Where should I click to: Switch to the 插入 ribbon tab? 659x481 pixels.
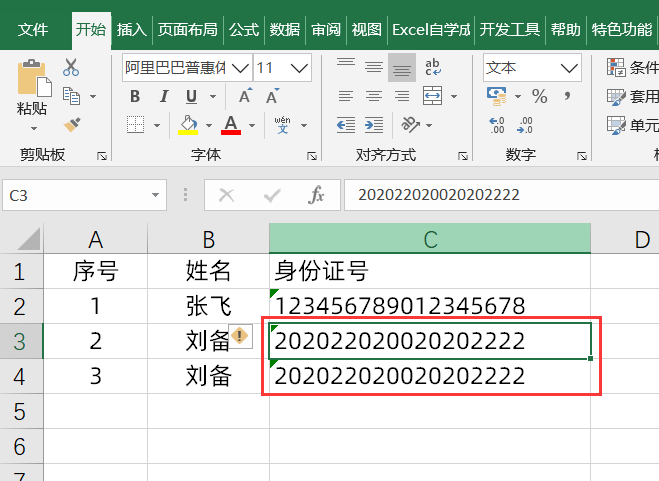tap(131, 29)
